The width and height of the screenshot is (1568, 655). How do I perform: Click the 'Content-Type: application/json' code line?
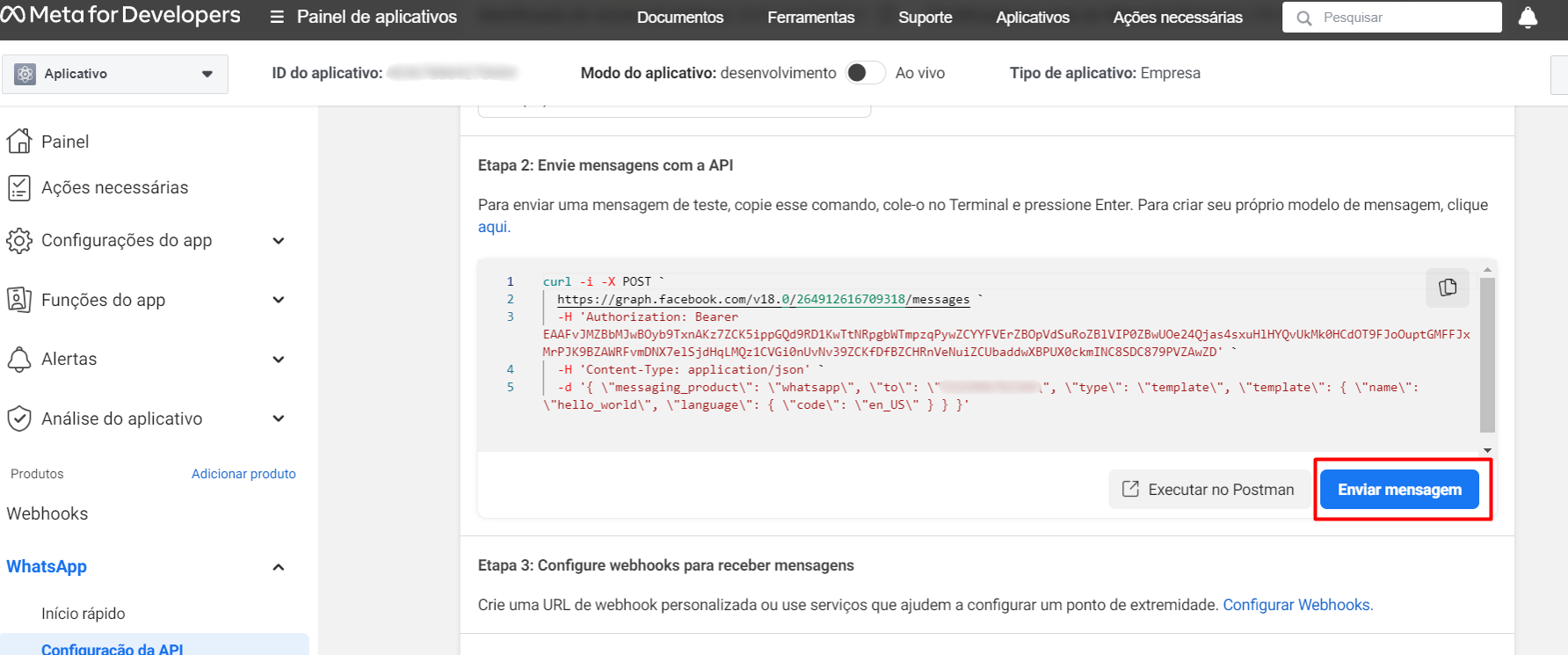(x=690, y=369)
